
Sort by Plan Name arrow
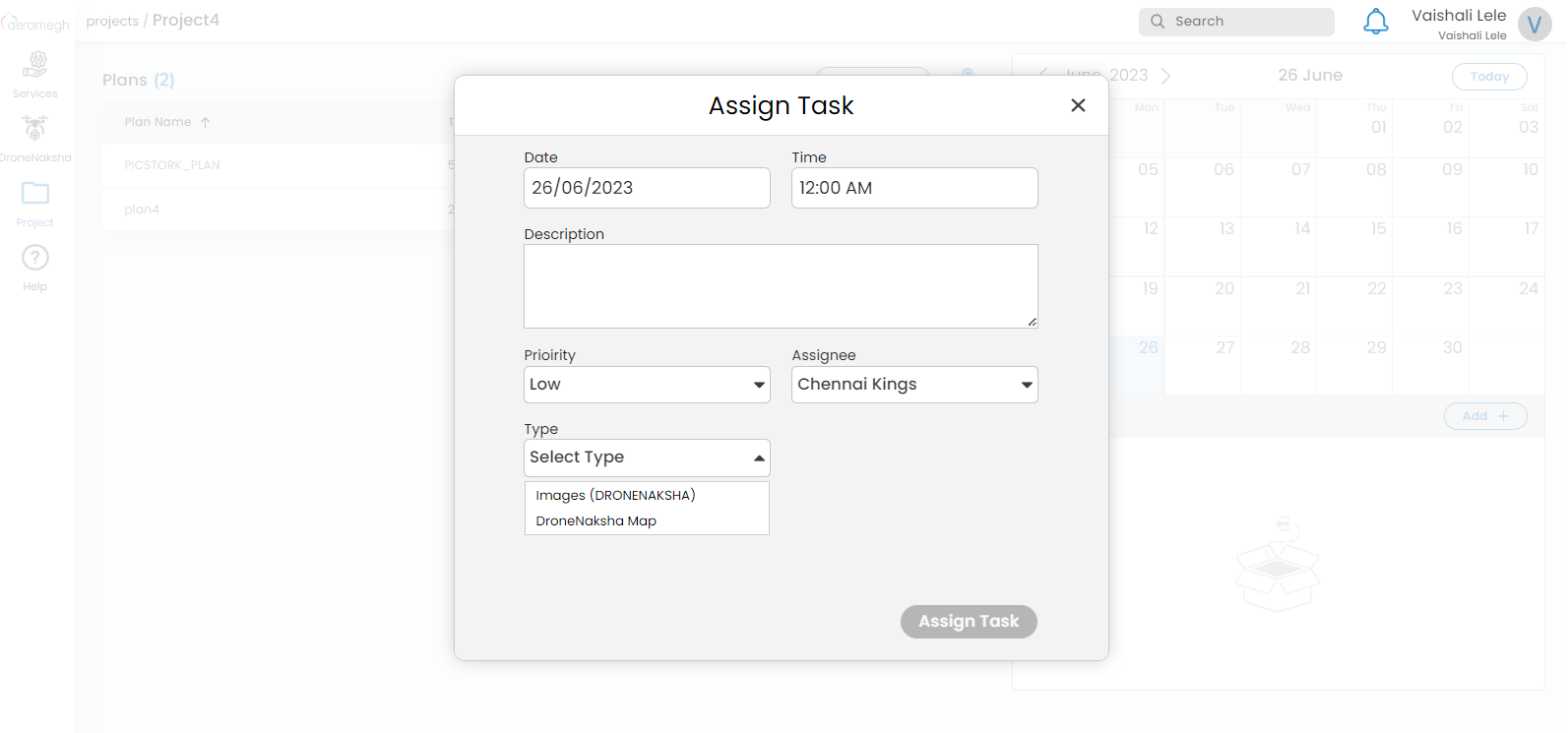tap(205, 123)
